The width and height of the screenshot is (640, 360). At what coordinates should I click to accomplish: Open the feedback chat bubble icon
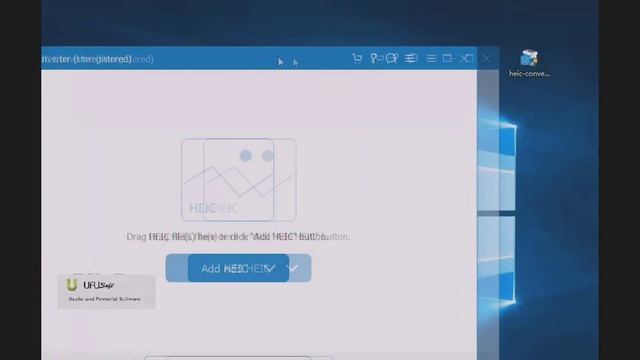point(391,59)
